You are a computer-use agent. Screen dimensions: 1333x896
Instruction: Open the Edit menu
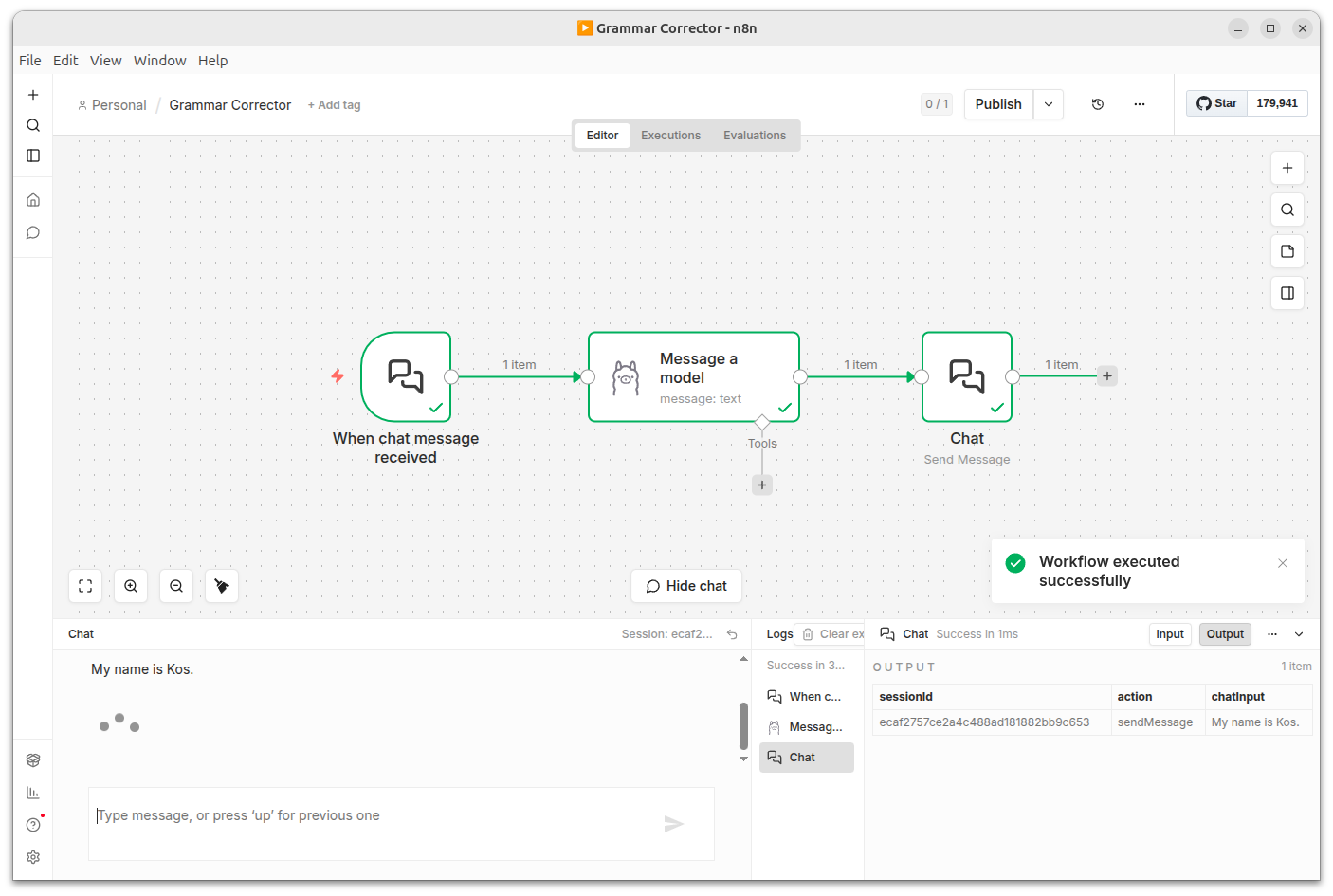click(65, 60)
